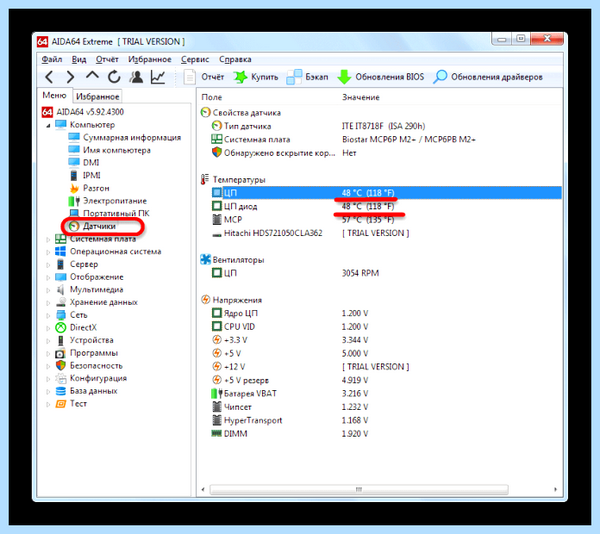Open the graph chart icon in the toolbar

158,77
